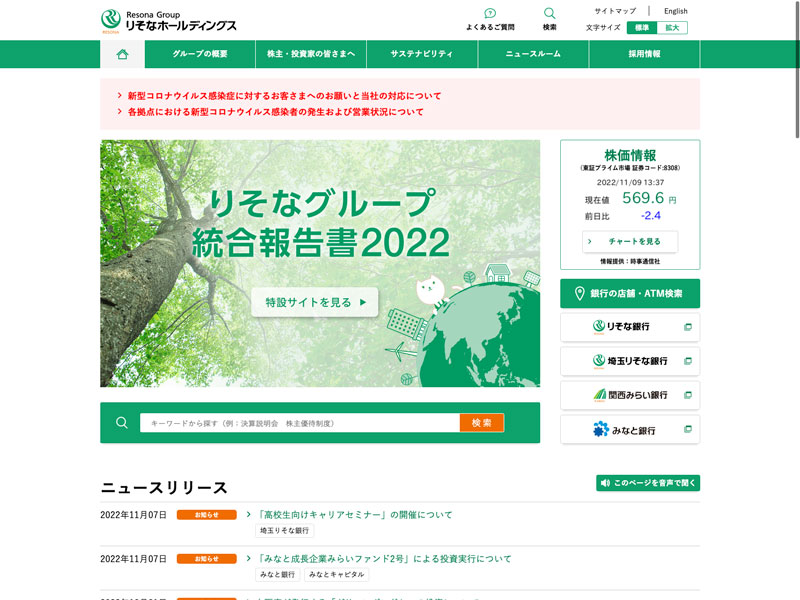Click the orange 検索 button

481,423
